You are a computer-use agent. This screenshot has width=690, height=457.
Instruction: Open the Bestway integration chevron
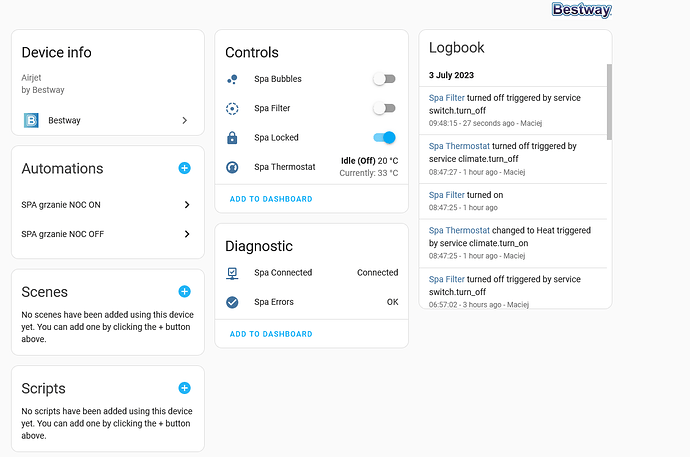185,121
